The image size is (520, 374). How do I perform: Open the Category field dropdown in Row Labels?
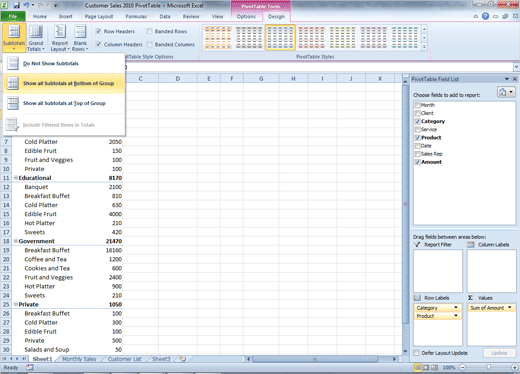[x=456, y=307]
